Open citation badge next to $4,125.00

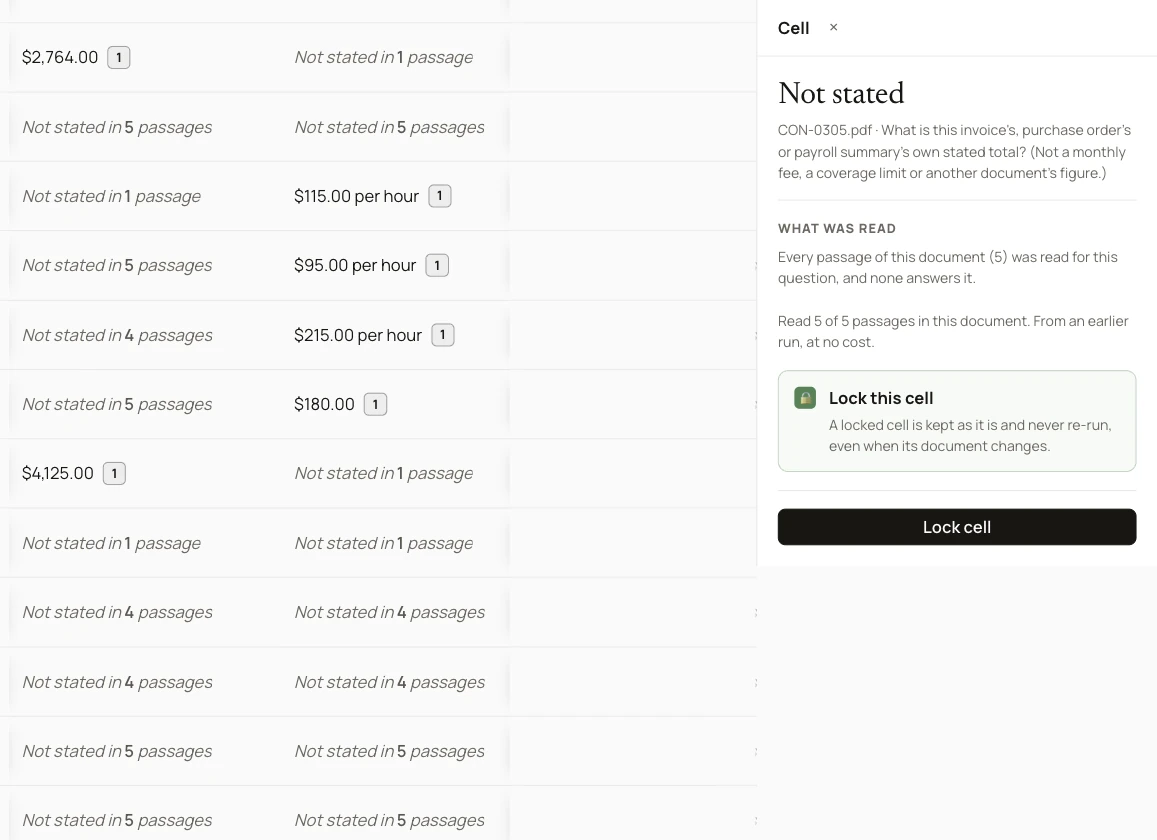(x=114, y=474)
